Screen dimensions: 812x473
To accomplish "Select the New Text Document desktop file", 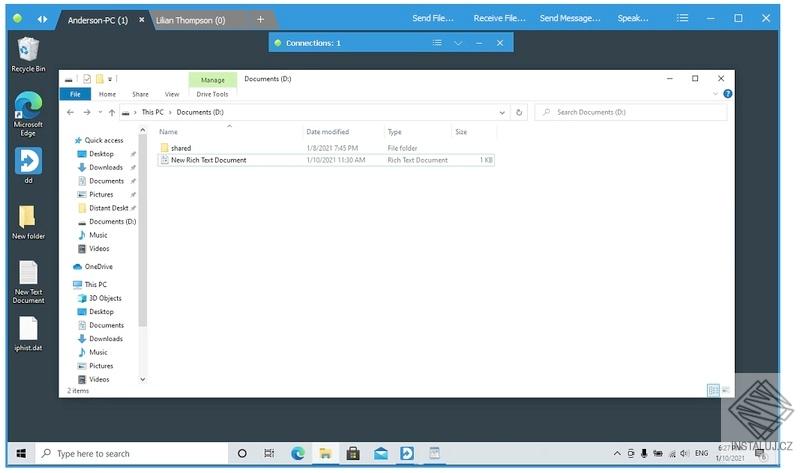I will pos(28,282).
